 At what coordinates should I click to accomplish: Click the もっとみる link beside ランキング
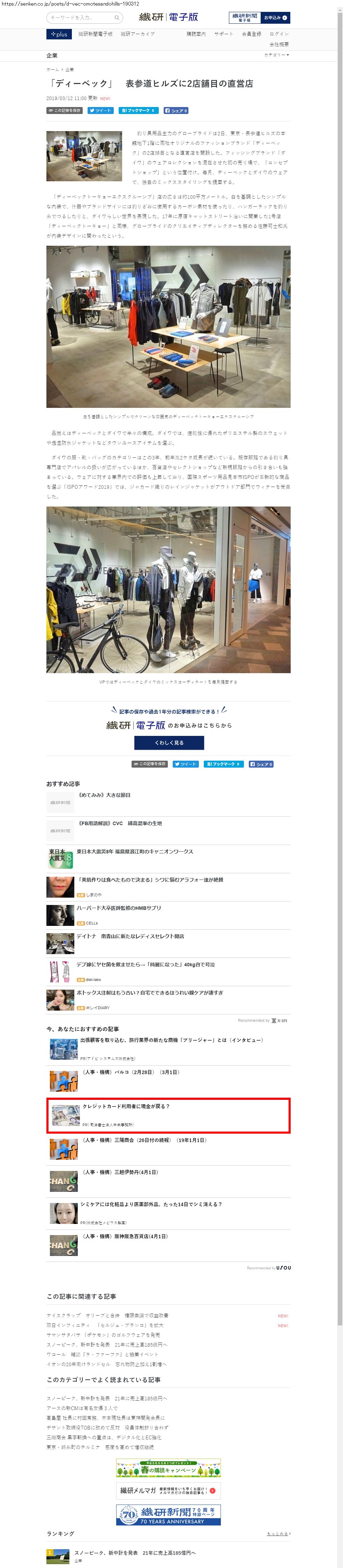(x=278, y=1533)
